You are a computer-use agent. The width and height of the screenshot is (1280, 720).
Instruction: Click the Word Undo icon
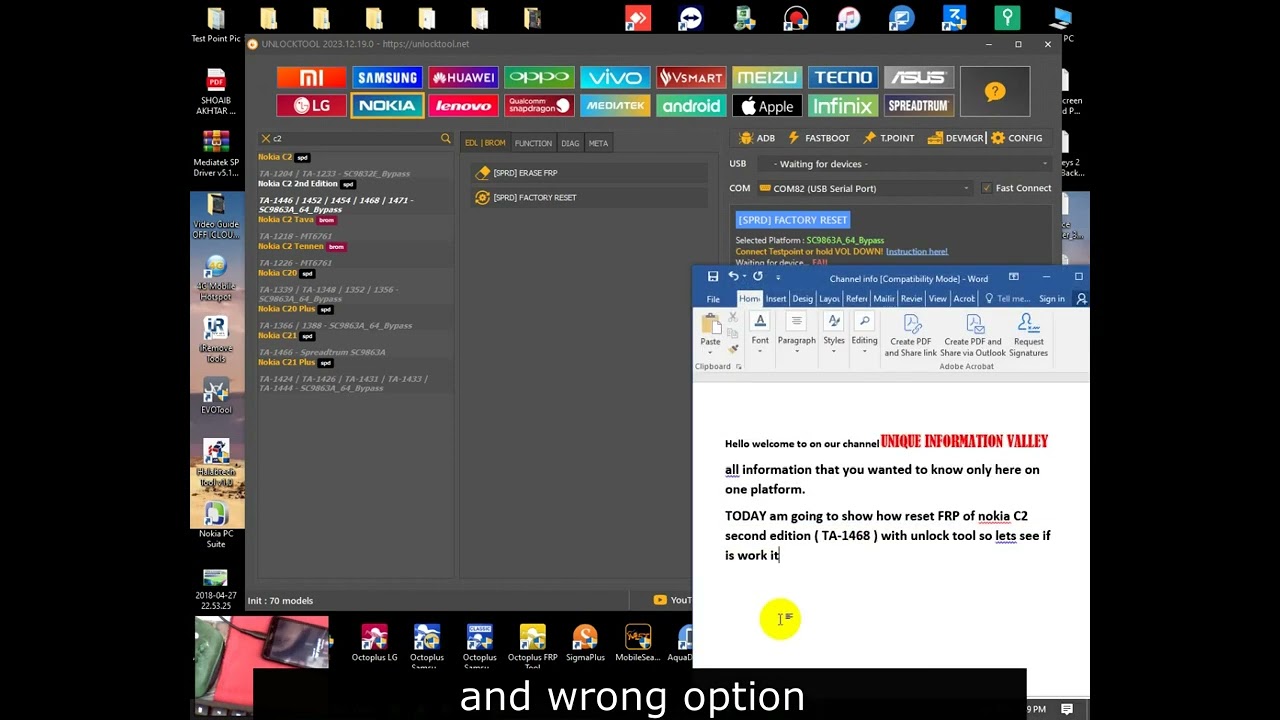click(733, 277)
